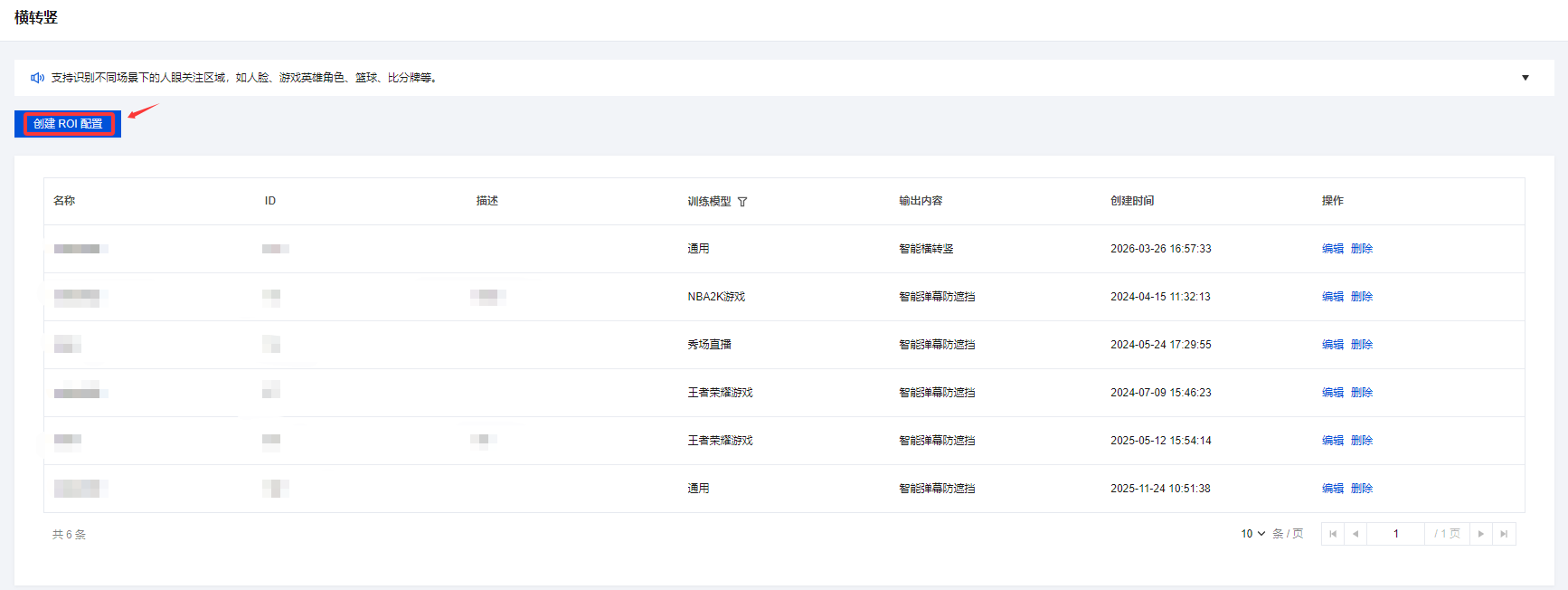Click the 2024-05-24 17:29:55 timestamp
This screenshot has height=590, width=1568.
coord(1160,345)
